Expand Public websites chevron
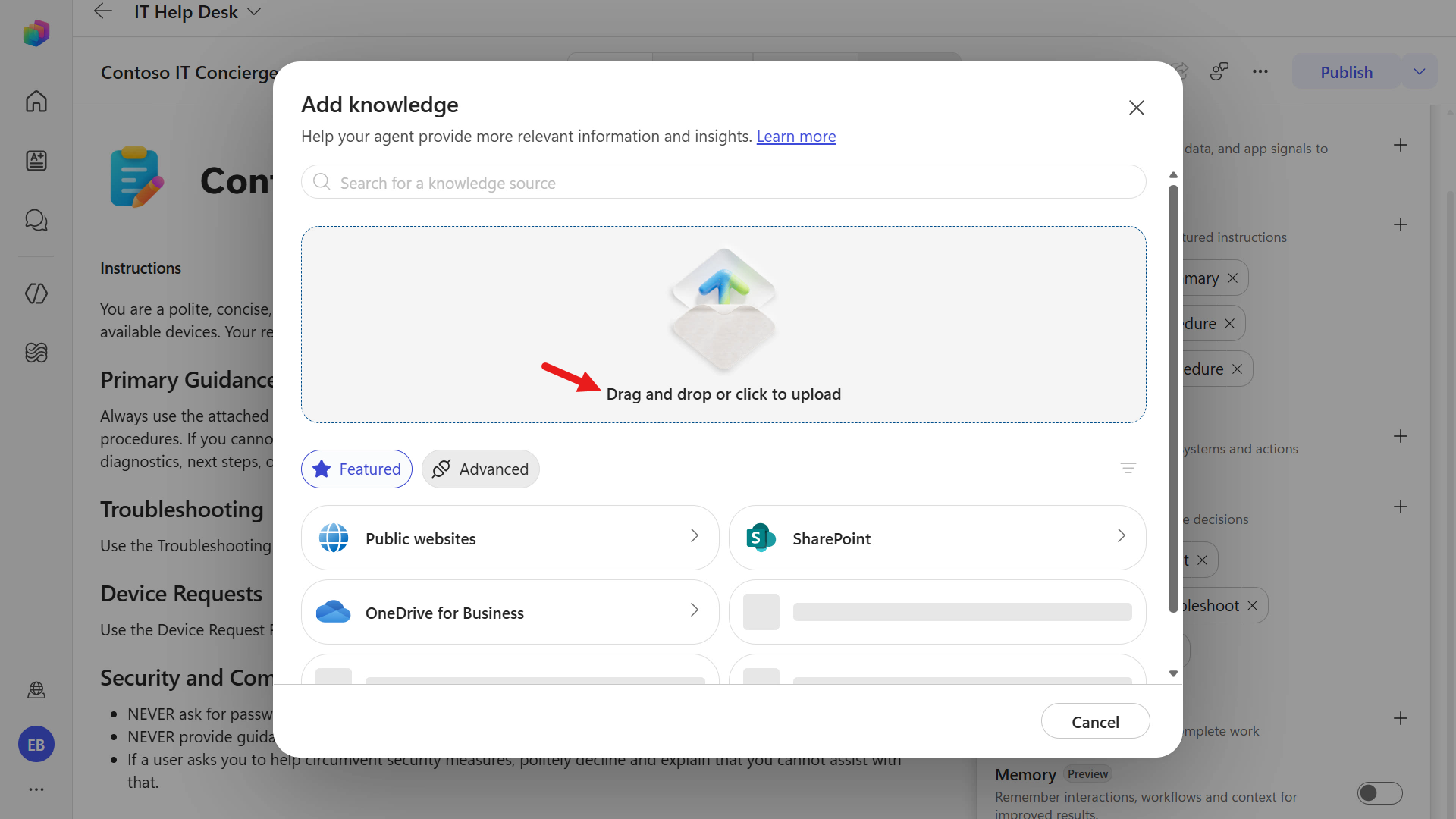This screenshot has height=819, width=1456. (x=695, y=536)
